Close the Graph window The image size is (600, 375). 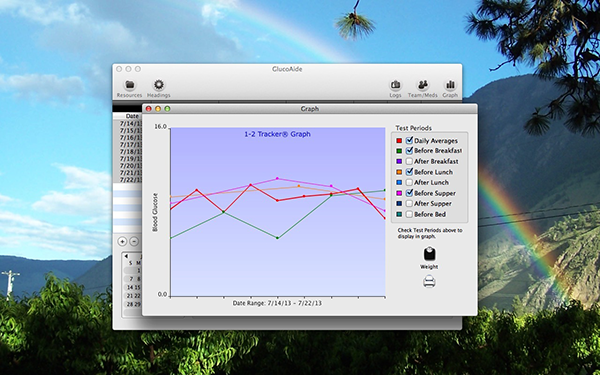tap(148, 109)
